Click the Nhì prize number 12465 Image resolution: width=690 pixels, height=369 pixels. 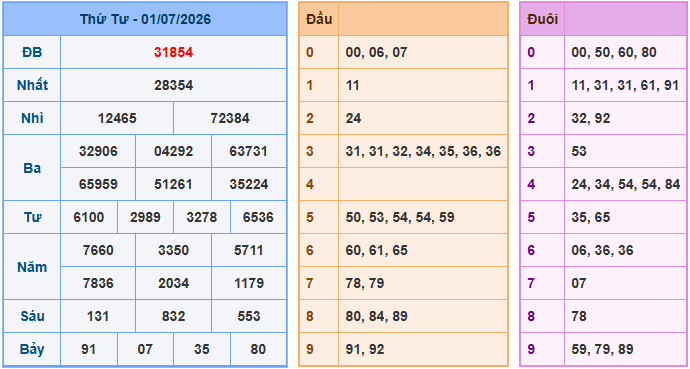tap(117, 118)
